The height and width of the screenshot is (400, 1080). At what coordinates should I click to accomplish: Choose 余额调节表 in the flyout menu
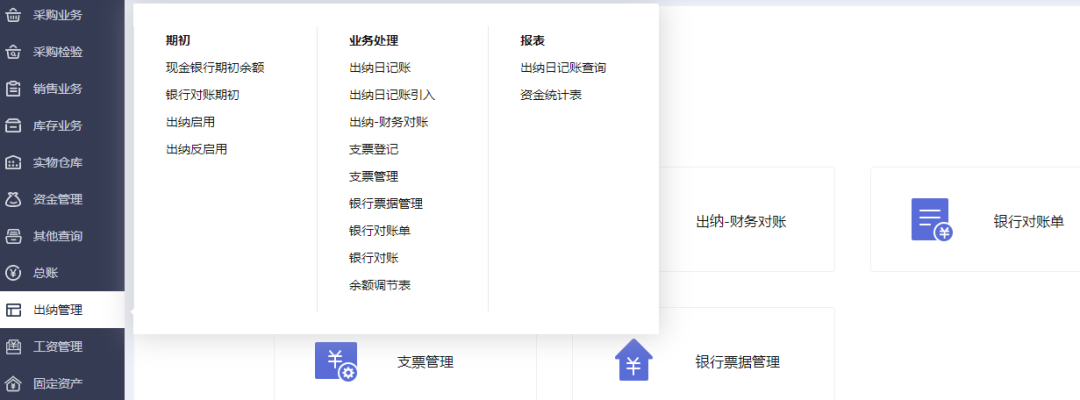[x=380, y=285]
